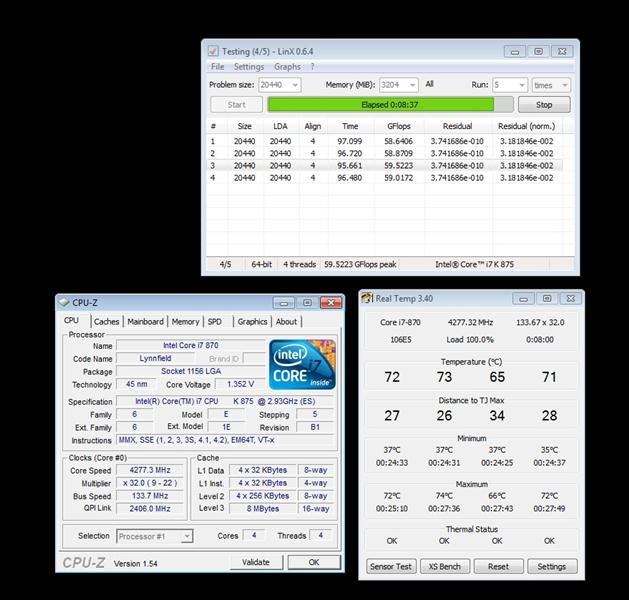629x600 pixels.
Task: Click the Intel Core i7 logo
Action: (303, 365)
